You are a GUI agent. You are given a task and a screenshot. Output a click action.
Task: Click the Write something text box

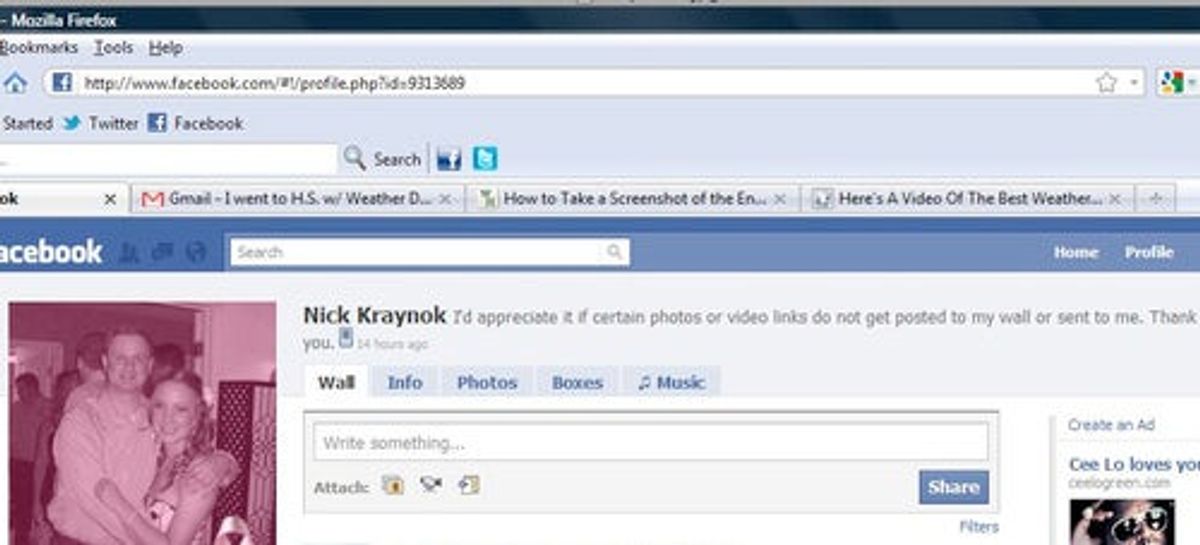click(x=651, y=442)
